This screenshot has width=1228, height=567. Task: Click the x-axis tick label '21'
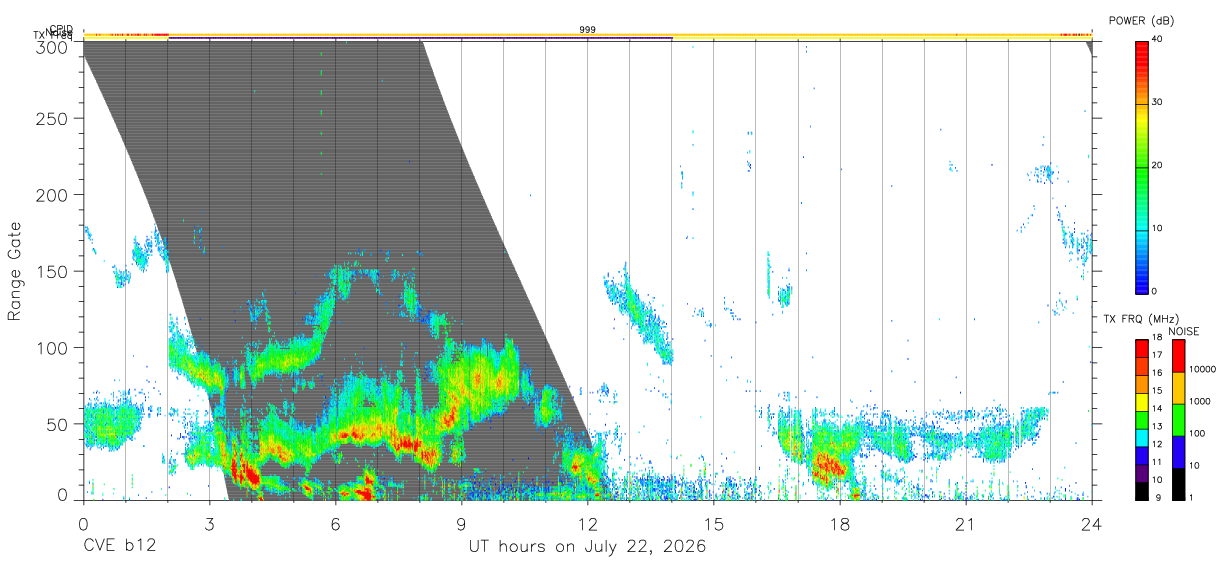(966, 524)
